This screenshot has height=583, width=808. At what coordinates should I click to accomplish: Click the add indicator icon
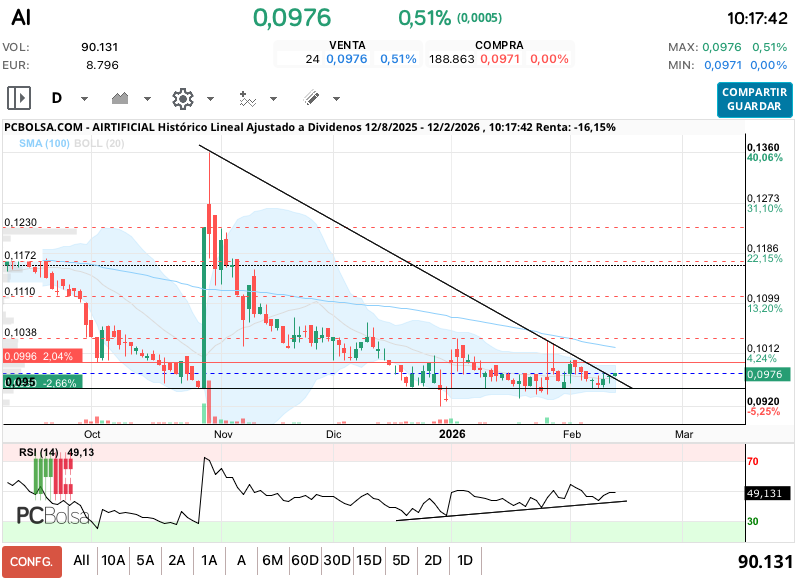click(248, 98)
